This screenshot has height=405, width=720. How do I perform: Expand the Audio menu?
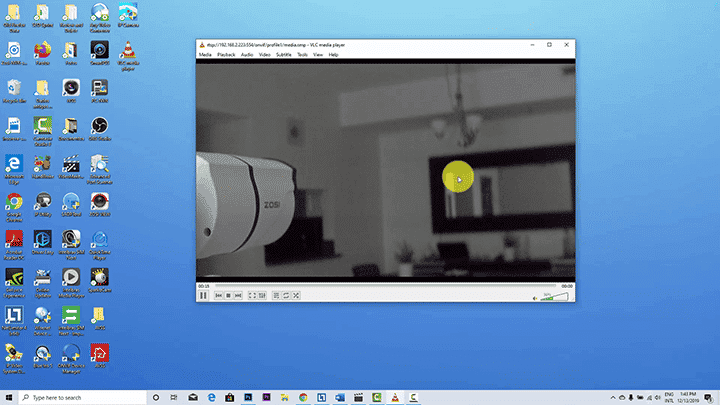point(246,55)
